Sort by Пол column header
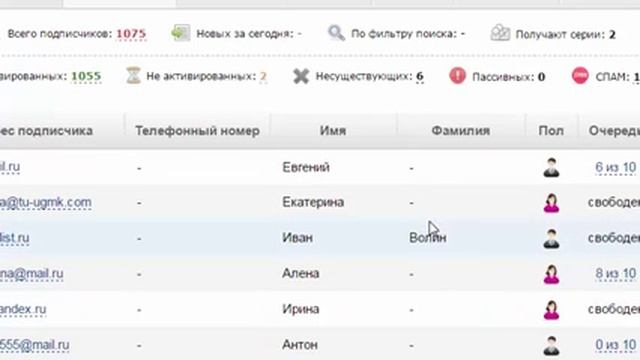The height and width of the screenshot is (360, 640). (x=551, y=131)
